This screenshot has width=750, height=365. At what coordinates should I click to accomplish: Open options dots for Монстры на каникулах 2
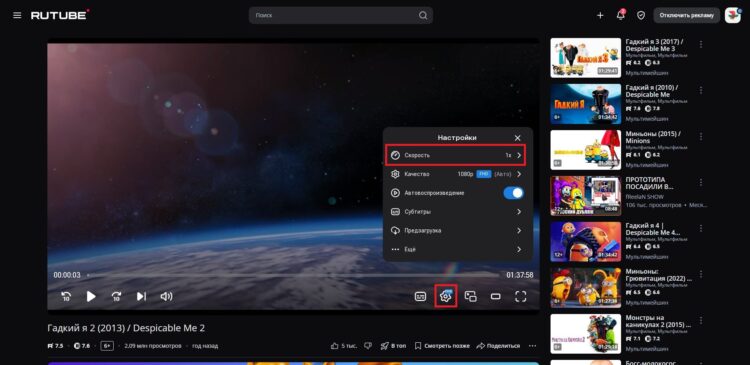(x=701, y=320)
